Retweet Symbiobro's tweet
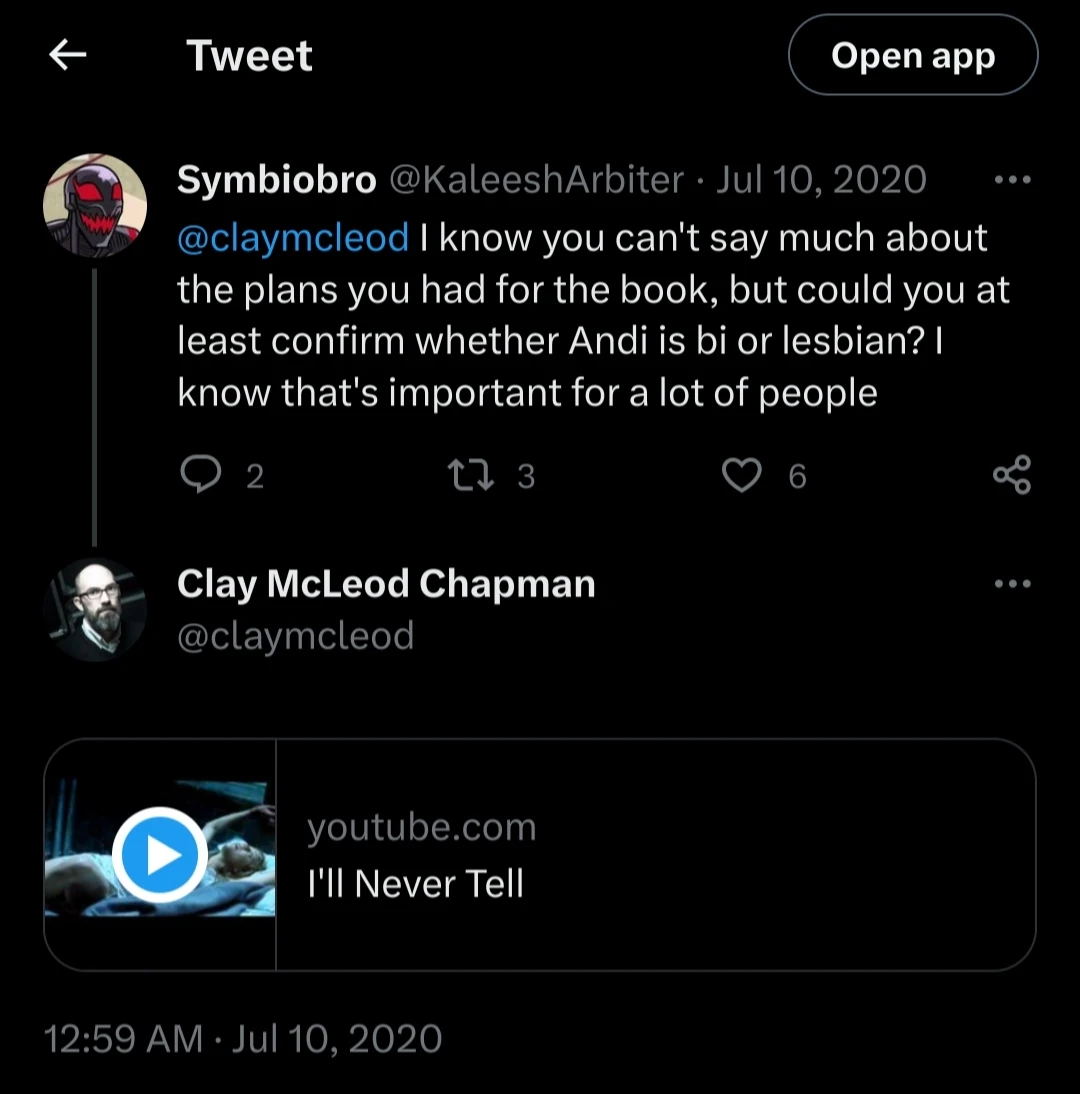 coord(472,475)
